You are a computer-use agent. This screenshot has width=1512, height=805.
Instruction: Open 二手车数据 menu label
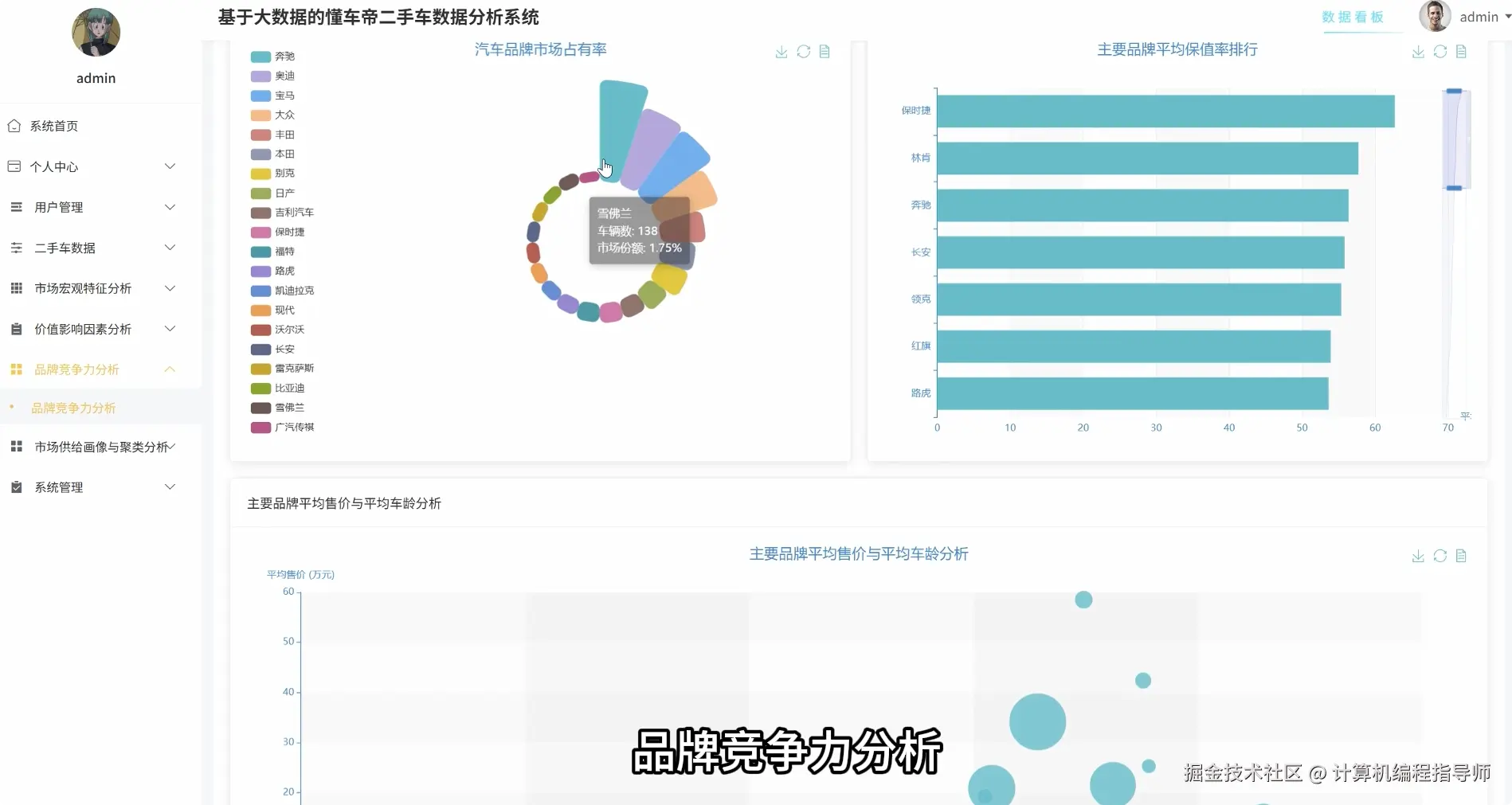coord(65,248)
